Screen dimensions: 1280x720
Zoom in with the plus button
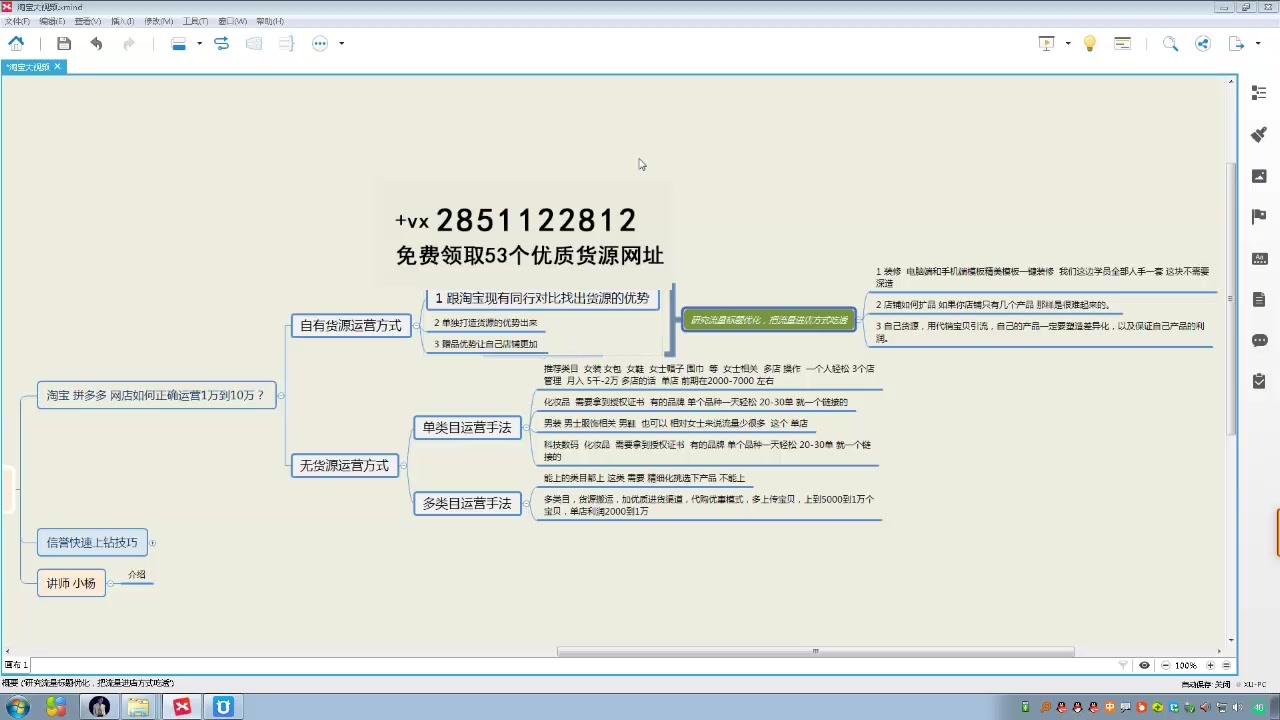click(1210, 665)
